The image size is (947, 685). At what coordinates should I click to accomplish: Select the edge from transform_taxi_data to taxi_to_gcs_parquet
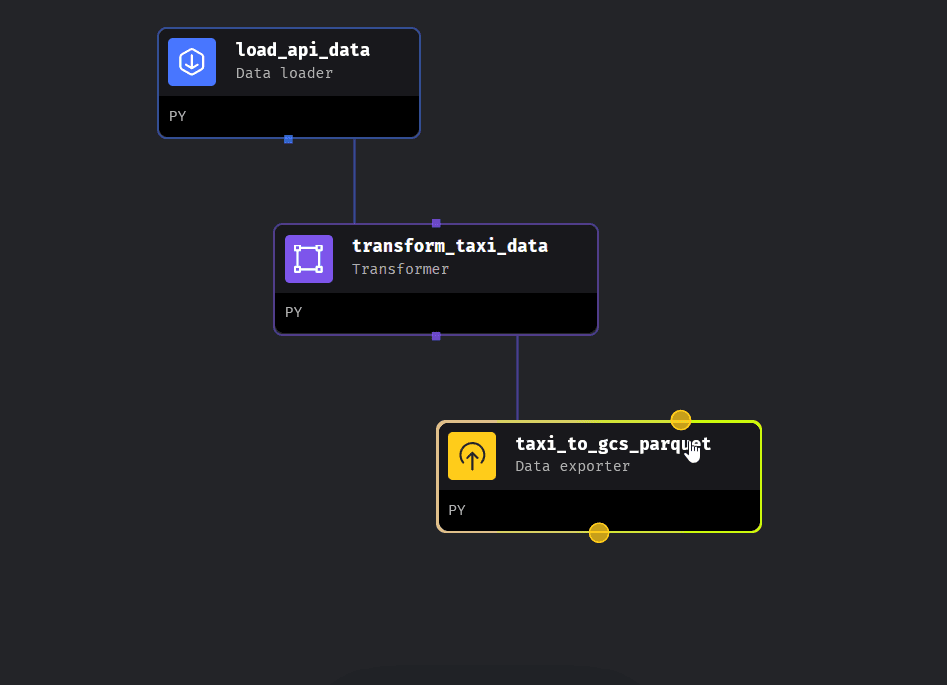pos(517,378)
